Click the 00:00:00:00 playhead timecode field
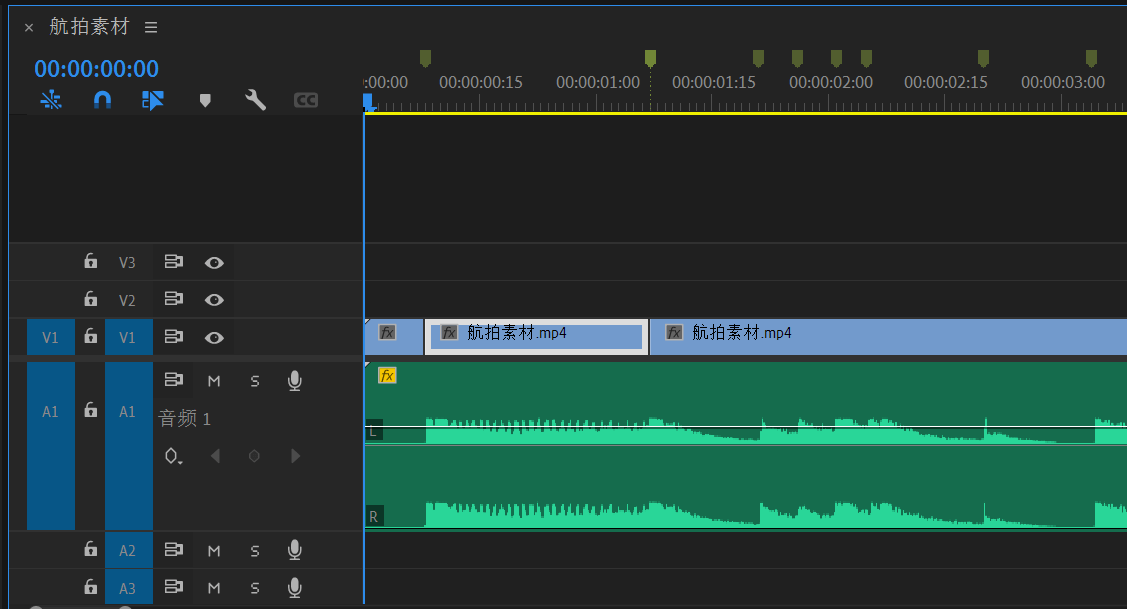The width and height of the screenshot is (1127, 609). coord(96,69)
